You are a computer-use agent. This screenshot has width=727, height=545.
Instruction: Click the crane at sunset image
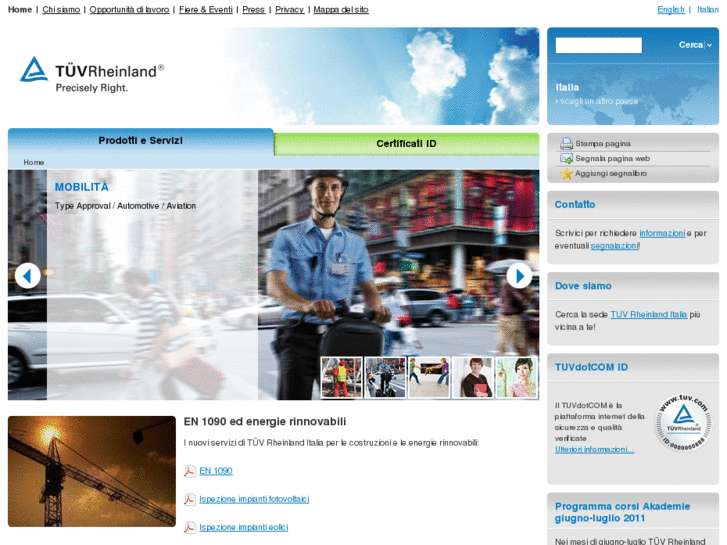tap(92, 471)
